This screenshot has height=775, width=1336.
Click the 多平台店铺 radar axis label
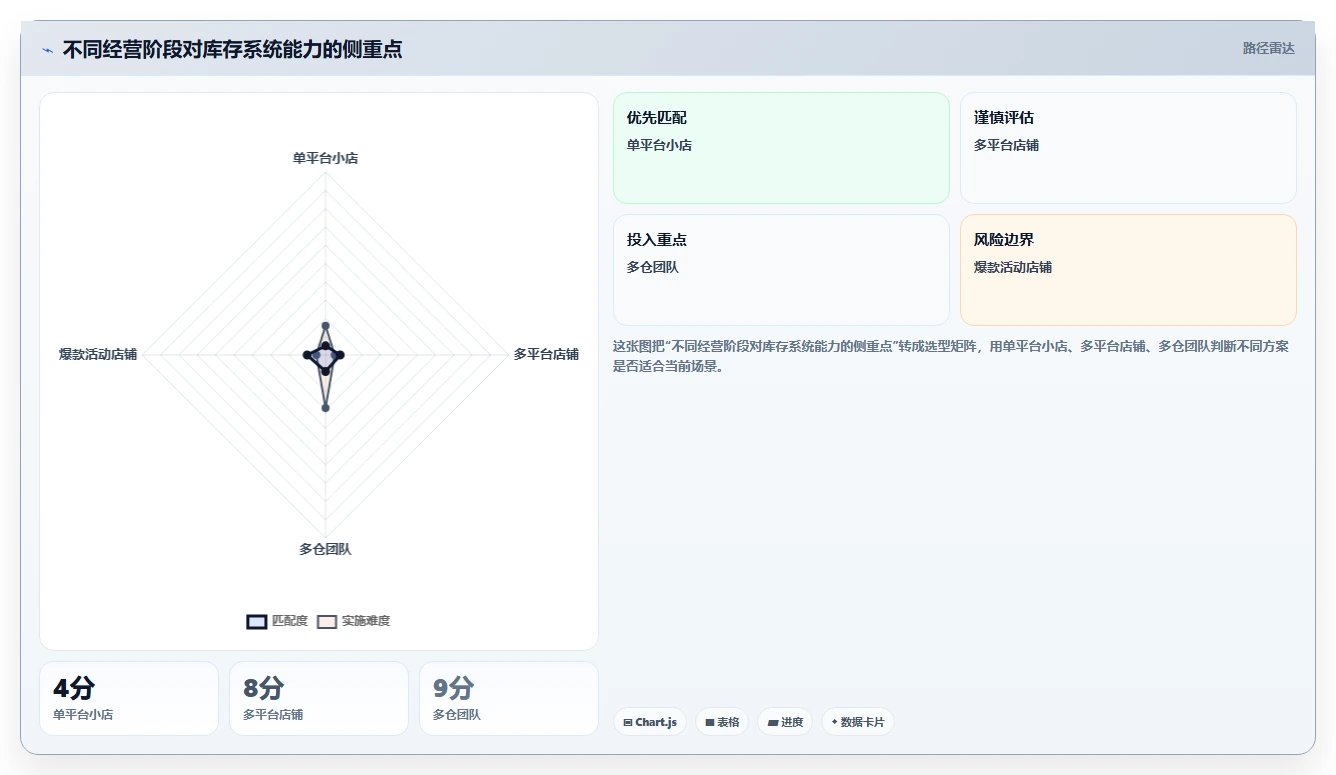546,354
